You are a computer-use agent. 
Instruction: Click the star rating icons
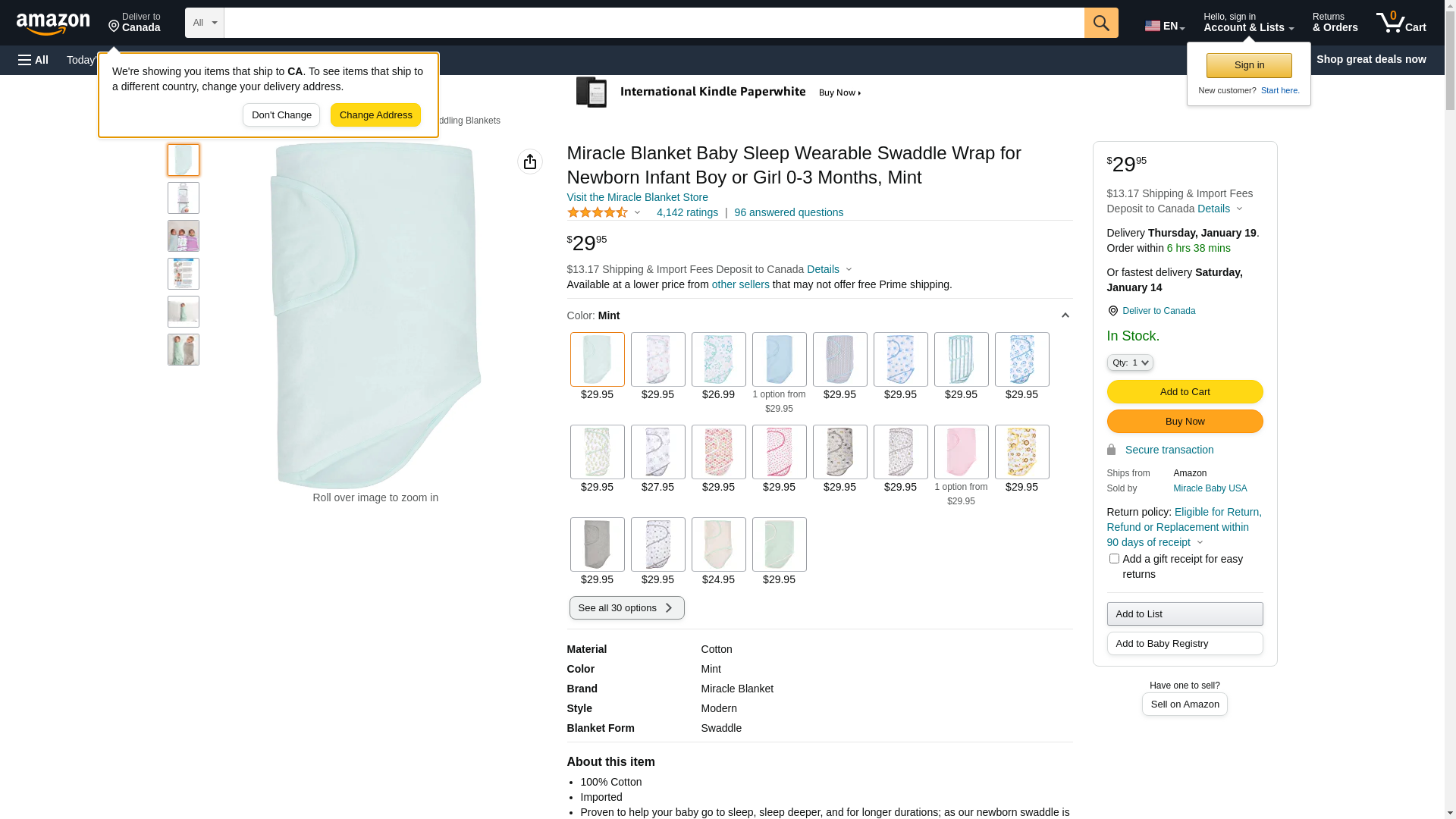(x=598, y=213)
